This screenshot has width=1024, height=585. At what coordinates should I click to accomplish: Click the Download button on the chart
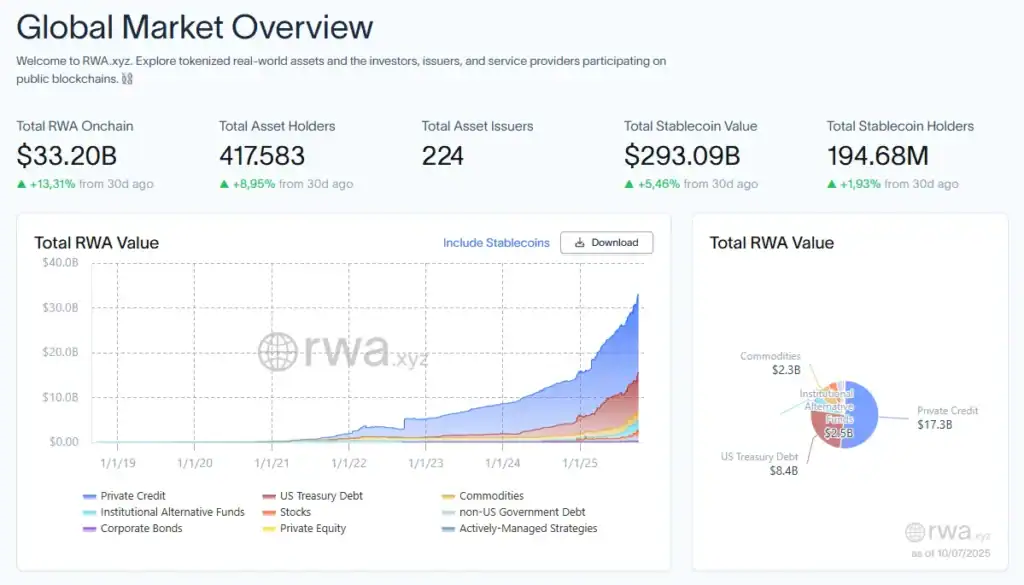(x=607, y=243)
